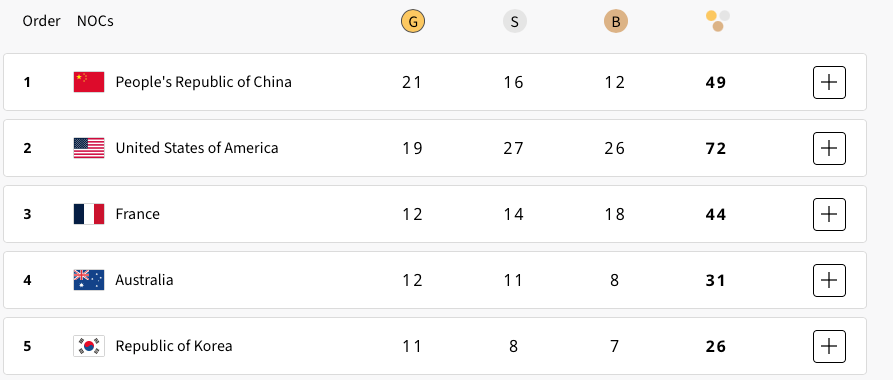This screenshot has width=893, height=380.
Task: Click the United States flag icon
Action: pyautogui.click(x=89, y=148)
